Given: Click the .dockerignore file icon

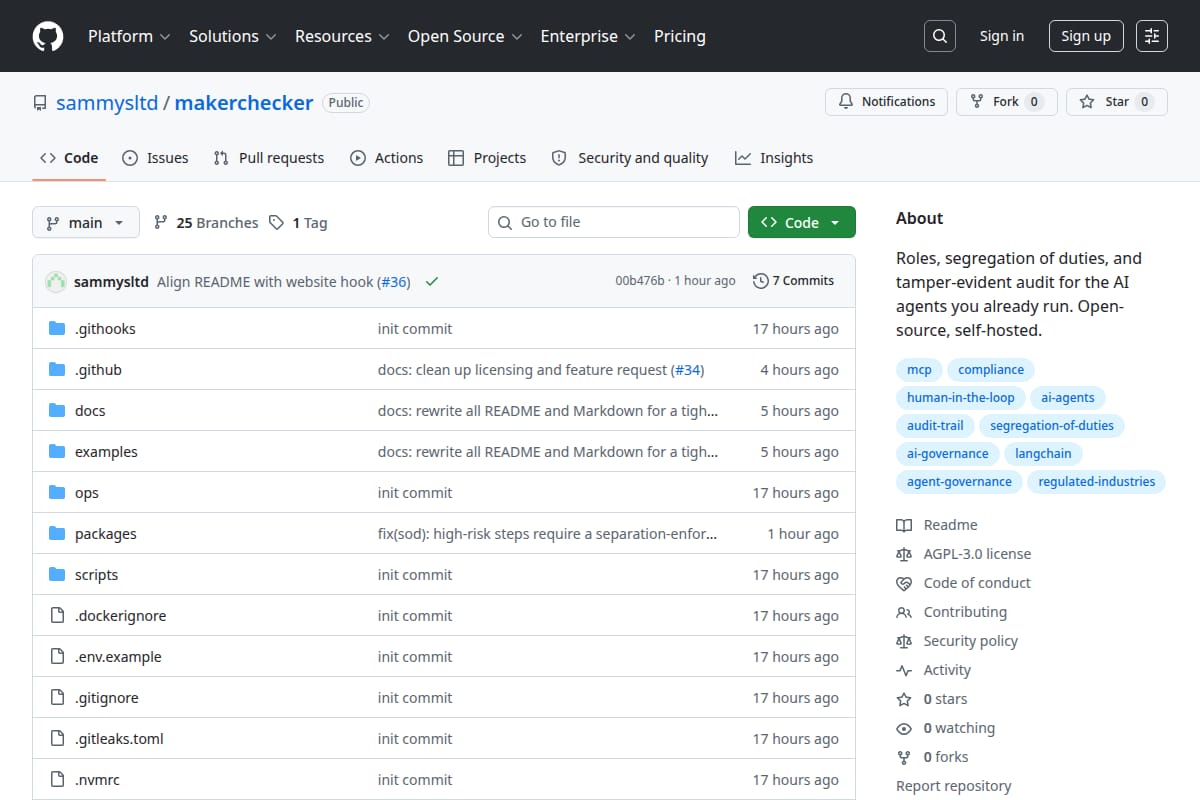Looking at the screenshot, I should tap(57, 616).
